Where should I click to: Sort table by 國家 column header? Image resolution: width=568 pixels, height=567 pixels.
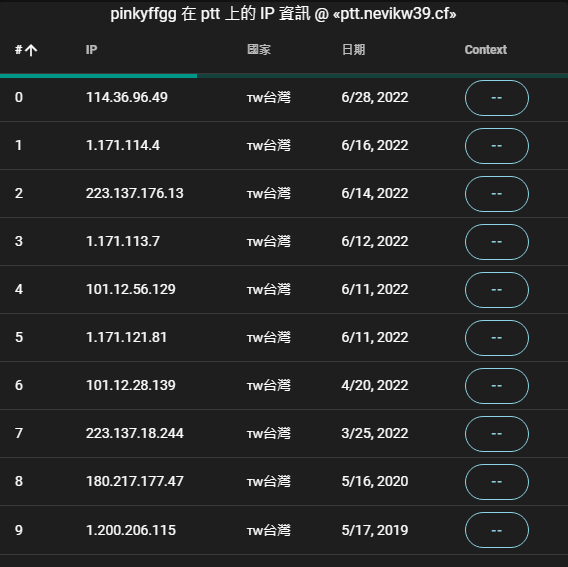click(259, 50)
